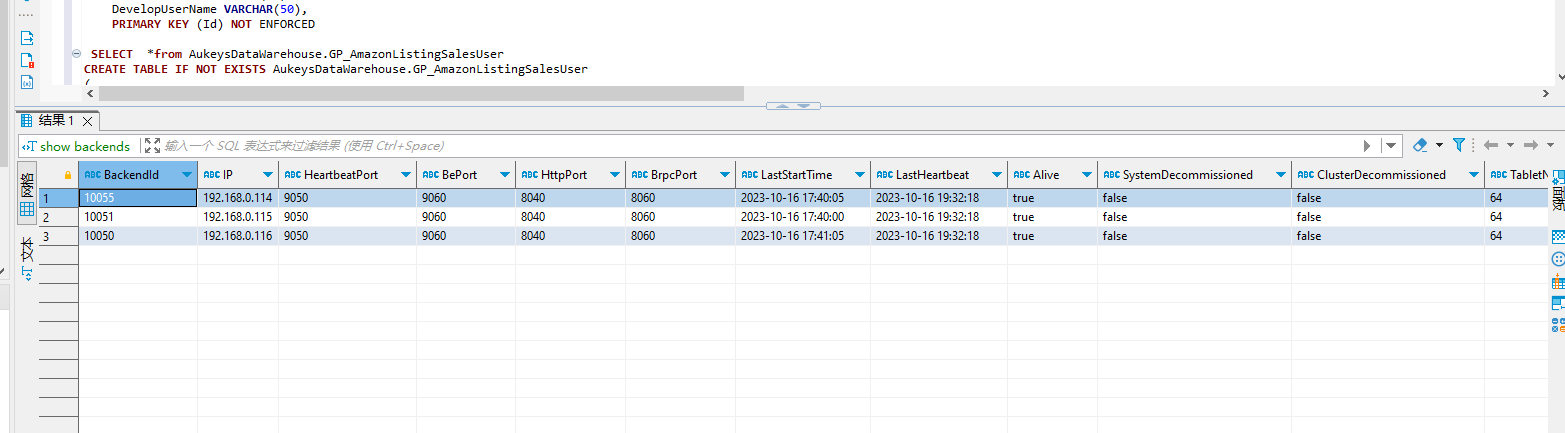Open the IP column filter dropdown
This screenshot has width=1565, height=433.
pyautogui.click(x=267, y=174)
